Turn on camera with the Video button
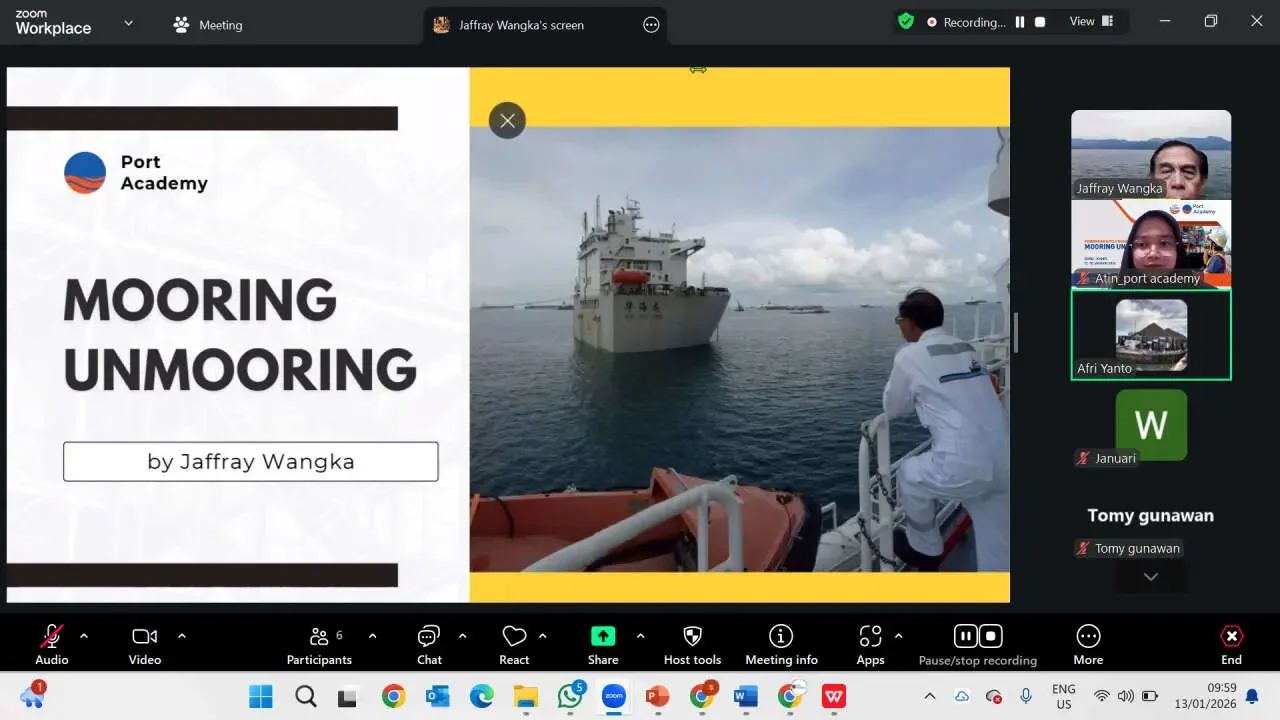The image size is (1280, 720). click(x=145, y=644)
